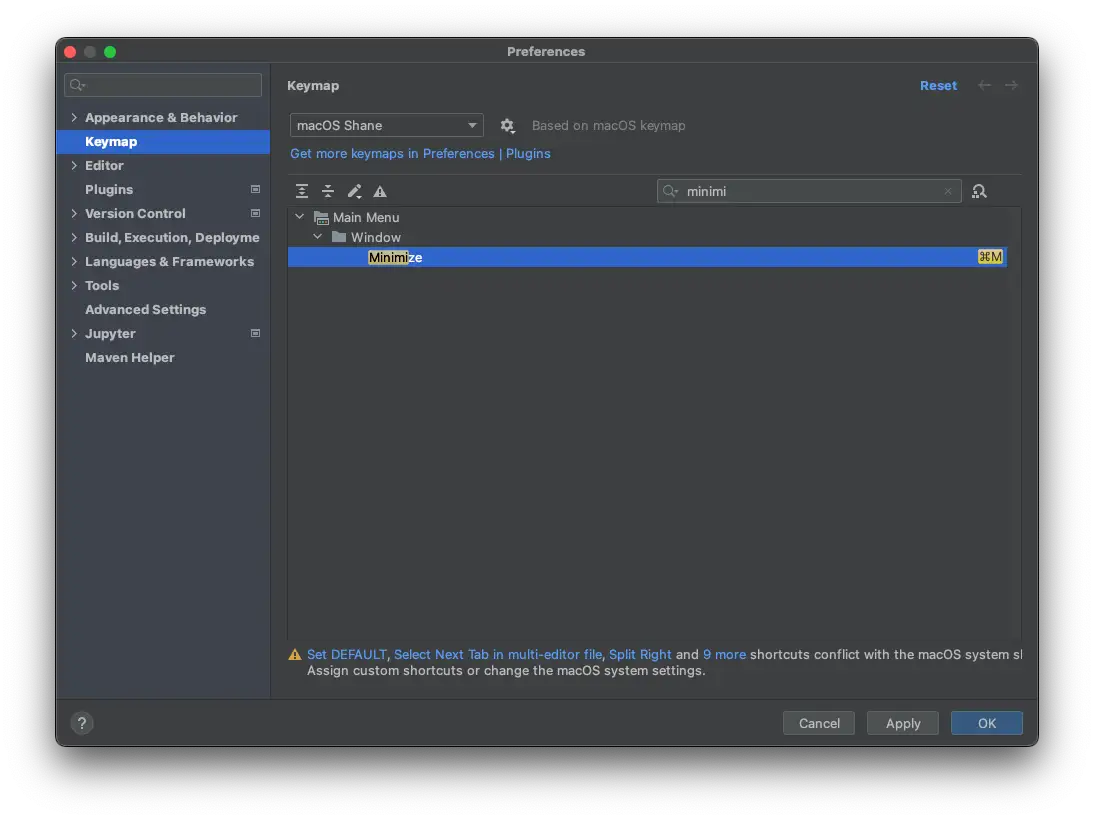This screenshot has height=820, width=1094.
Task: Open Maven Helper settings page
Action: pyautogui.click(x=130, y=357)
